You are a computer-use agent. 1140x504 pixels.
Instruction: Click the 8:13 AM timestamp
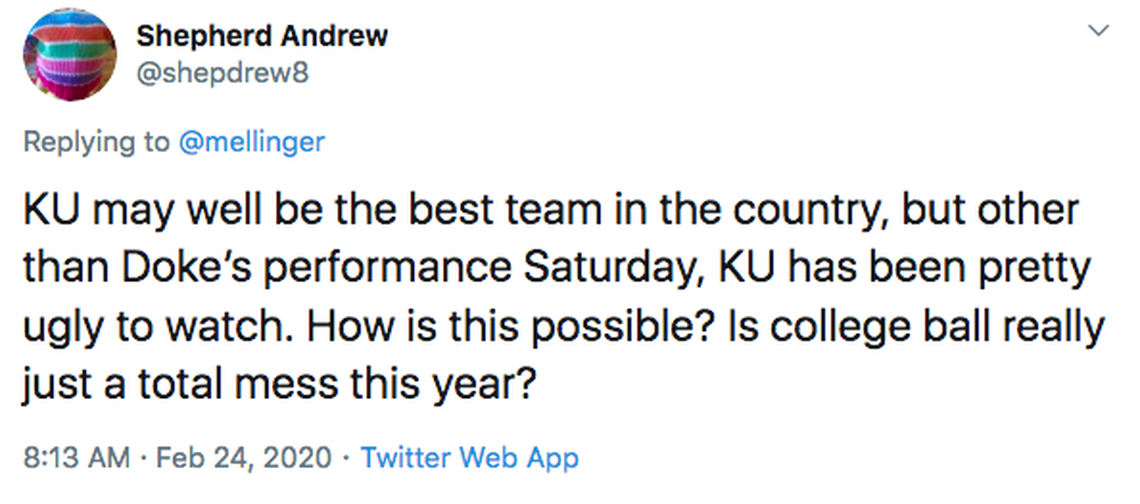(x=75, y=459)
